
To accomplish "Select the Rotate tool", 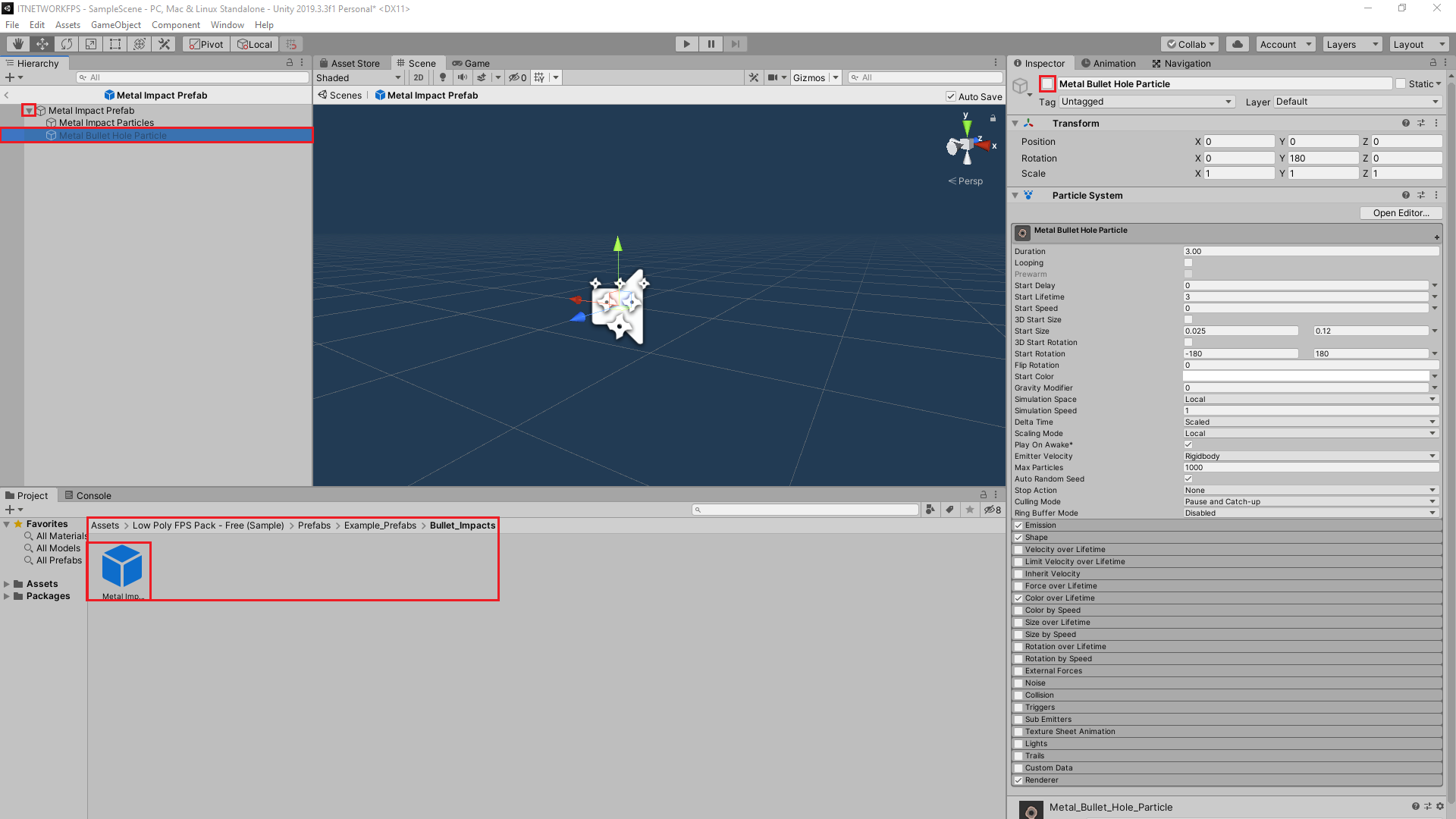I will coord(67,44).
